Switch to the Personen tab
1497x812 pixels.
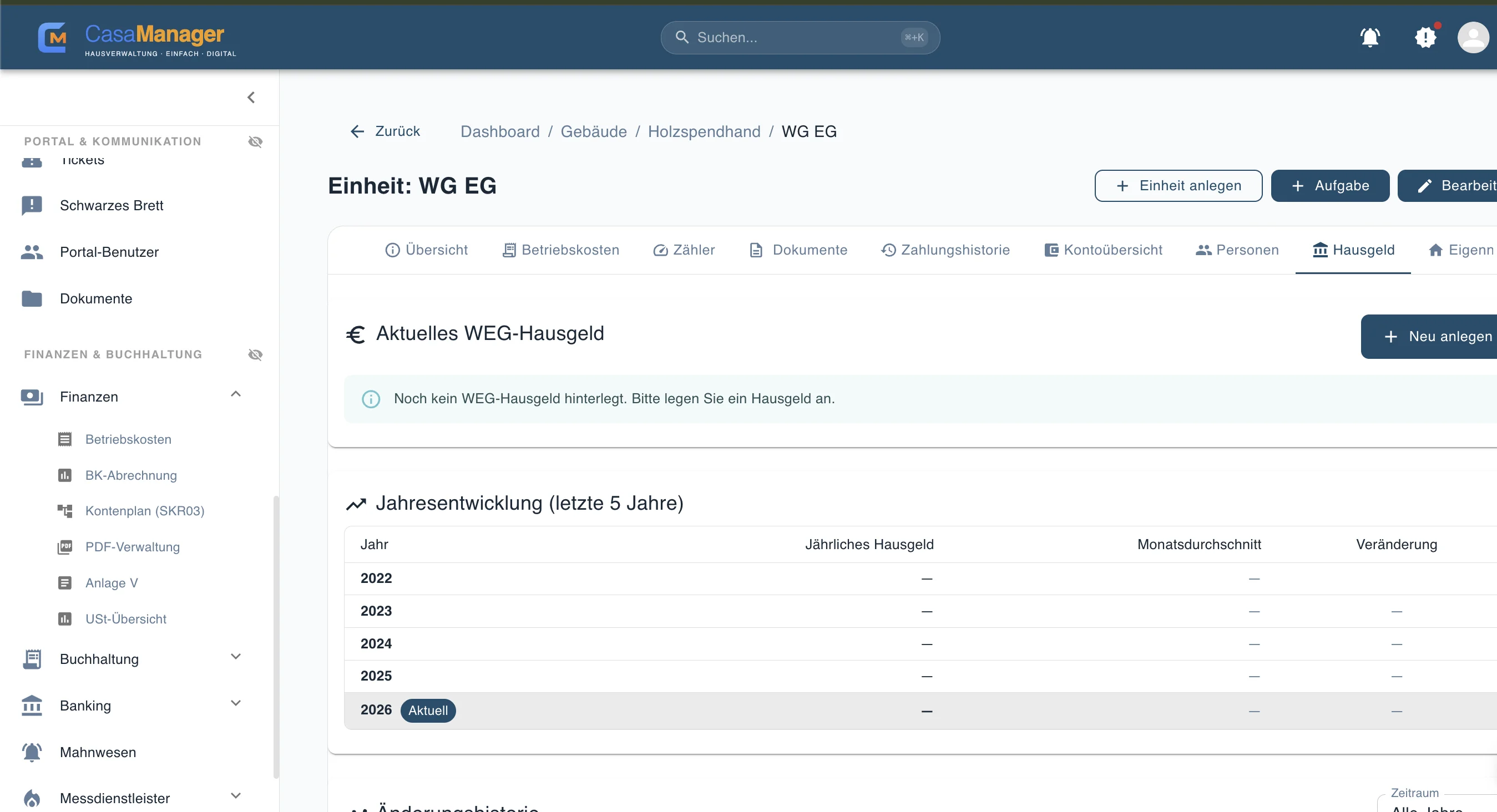tap(1237, 250)
